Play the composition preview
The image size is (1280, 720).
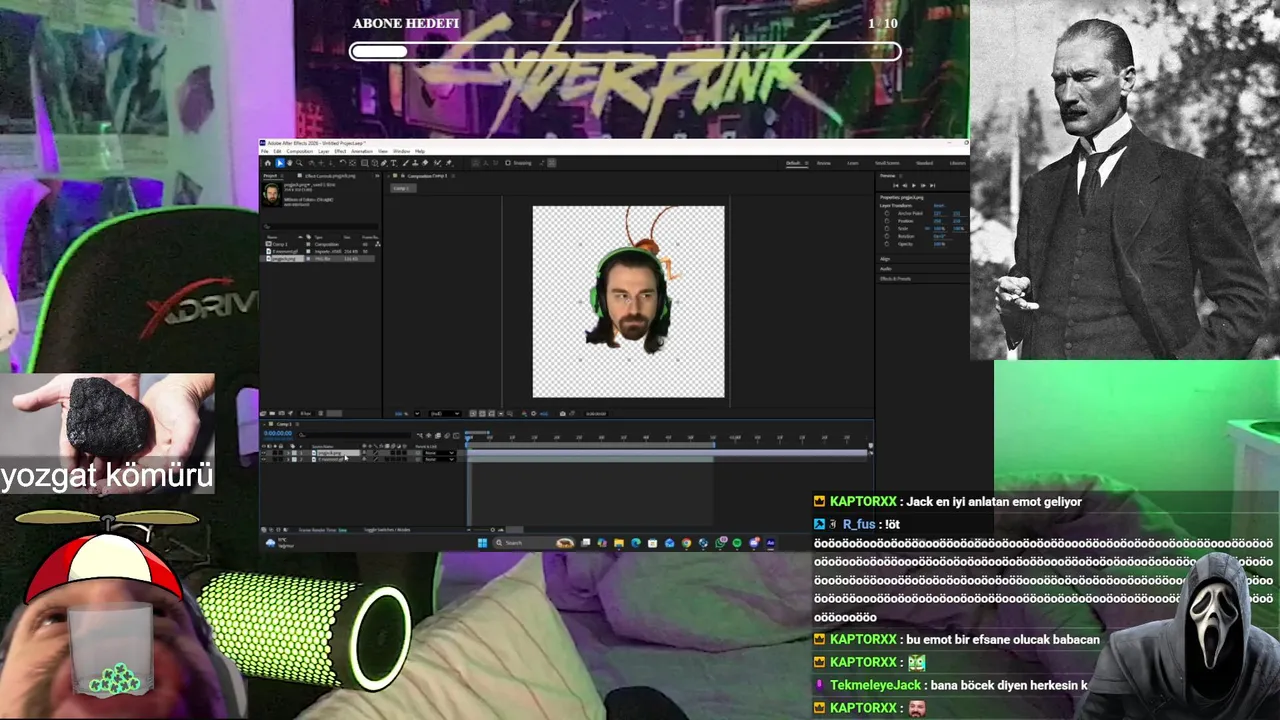(914, 186)
